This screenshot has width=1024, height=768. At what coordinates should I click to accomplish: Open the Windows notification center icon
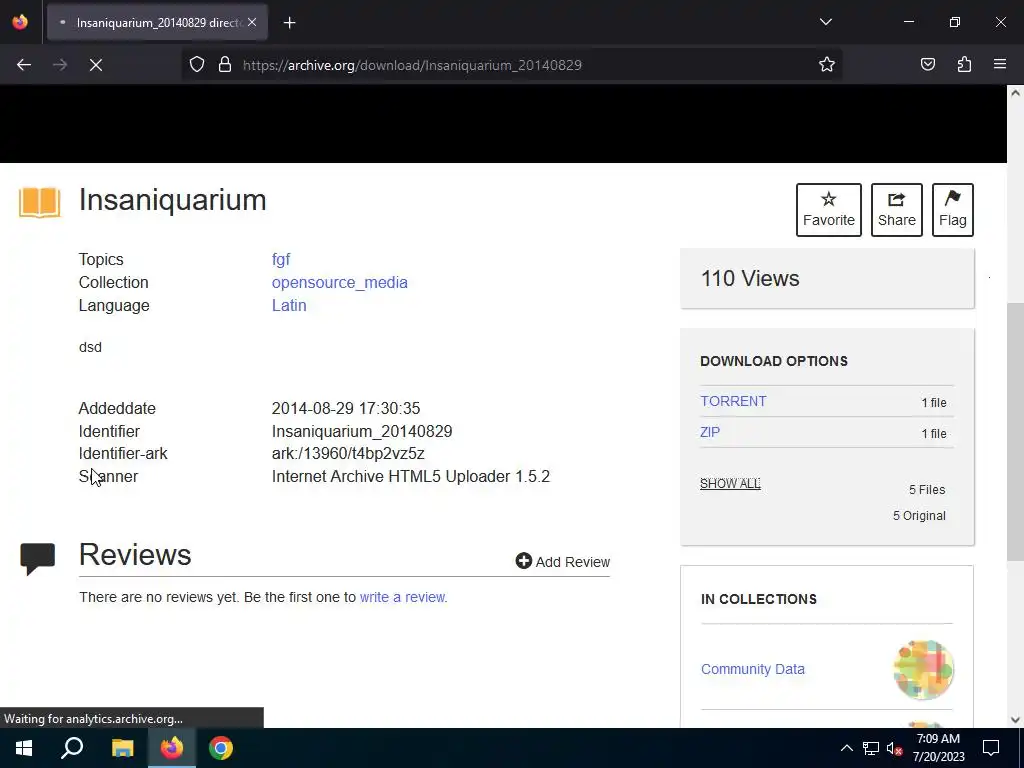[x=991, y=748]
